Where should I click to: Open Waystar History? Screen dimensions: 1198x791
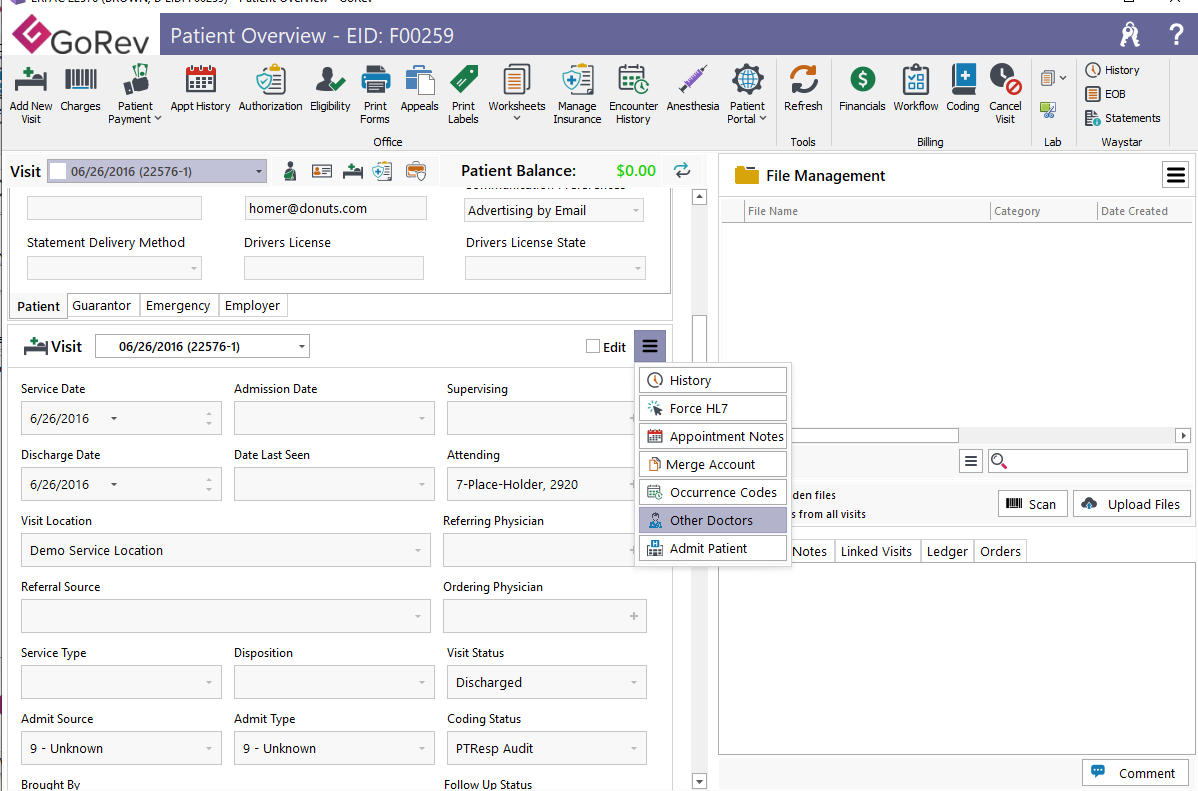coord(1112,70)
